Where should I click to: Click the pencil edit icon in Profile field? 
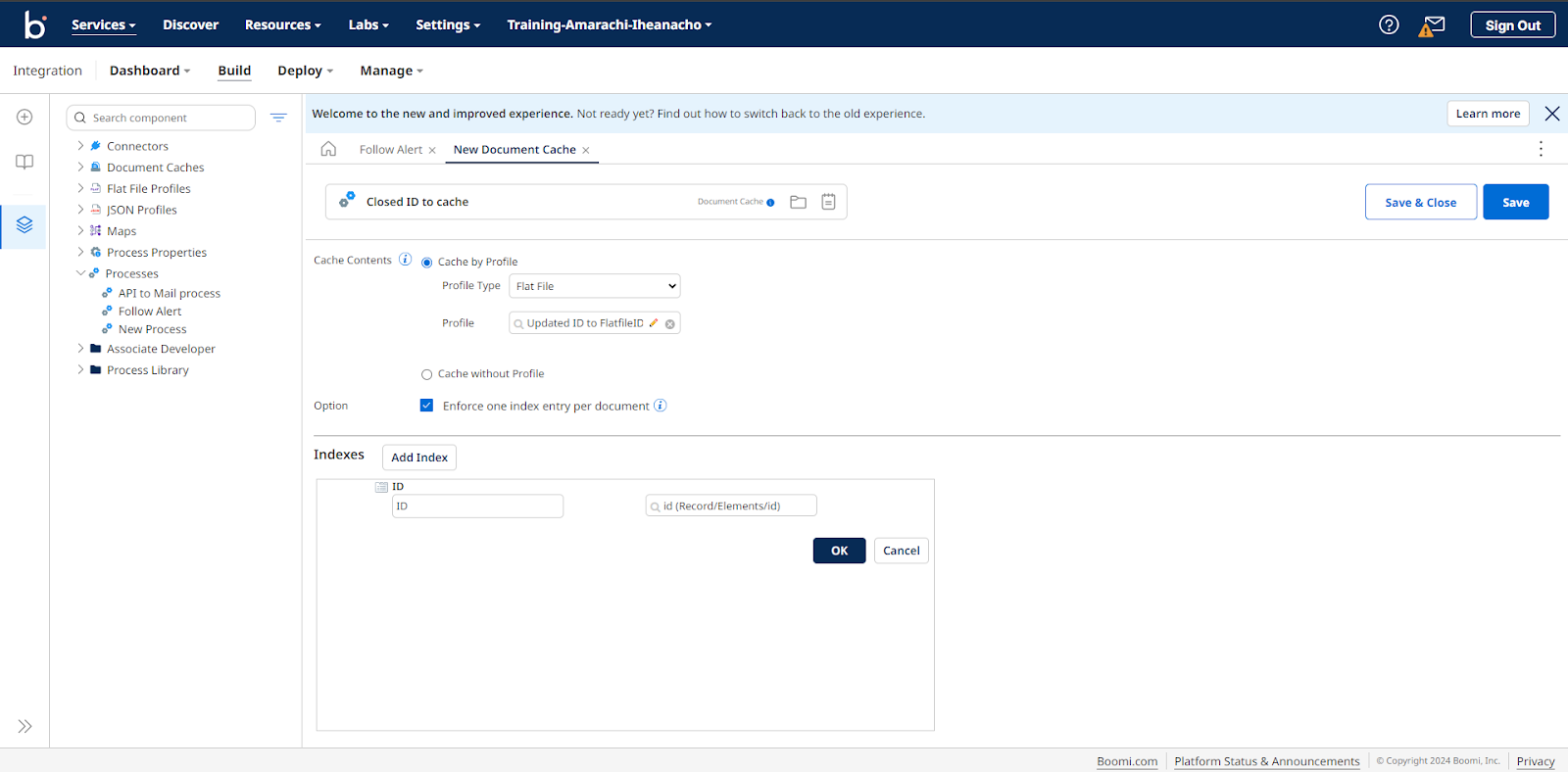pyautogui.click(x=654, y=323)
